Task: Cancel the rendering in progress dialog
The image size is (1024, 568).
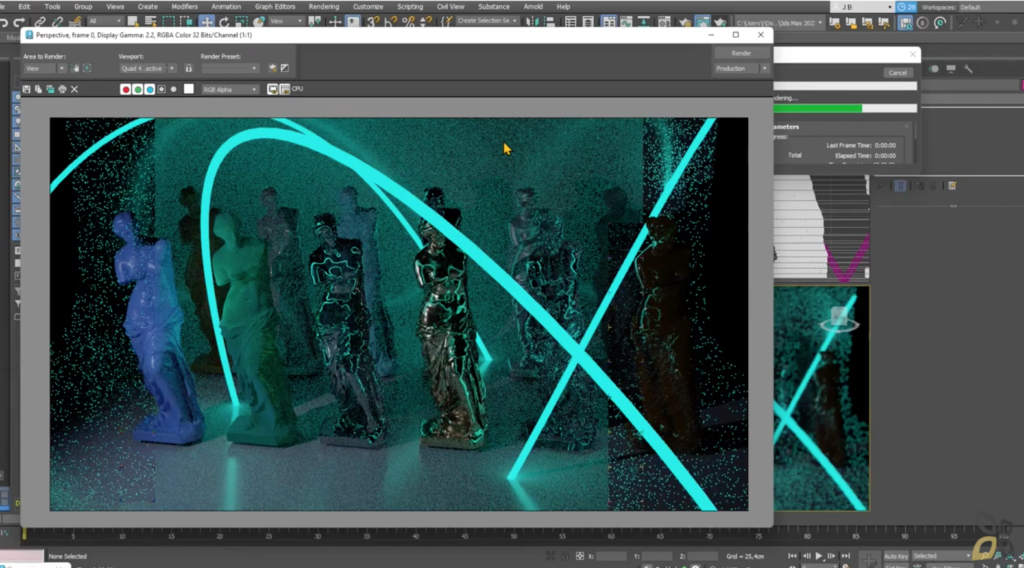Action: 897,72
